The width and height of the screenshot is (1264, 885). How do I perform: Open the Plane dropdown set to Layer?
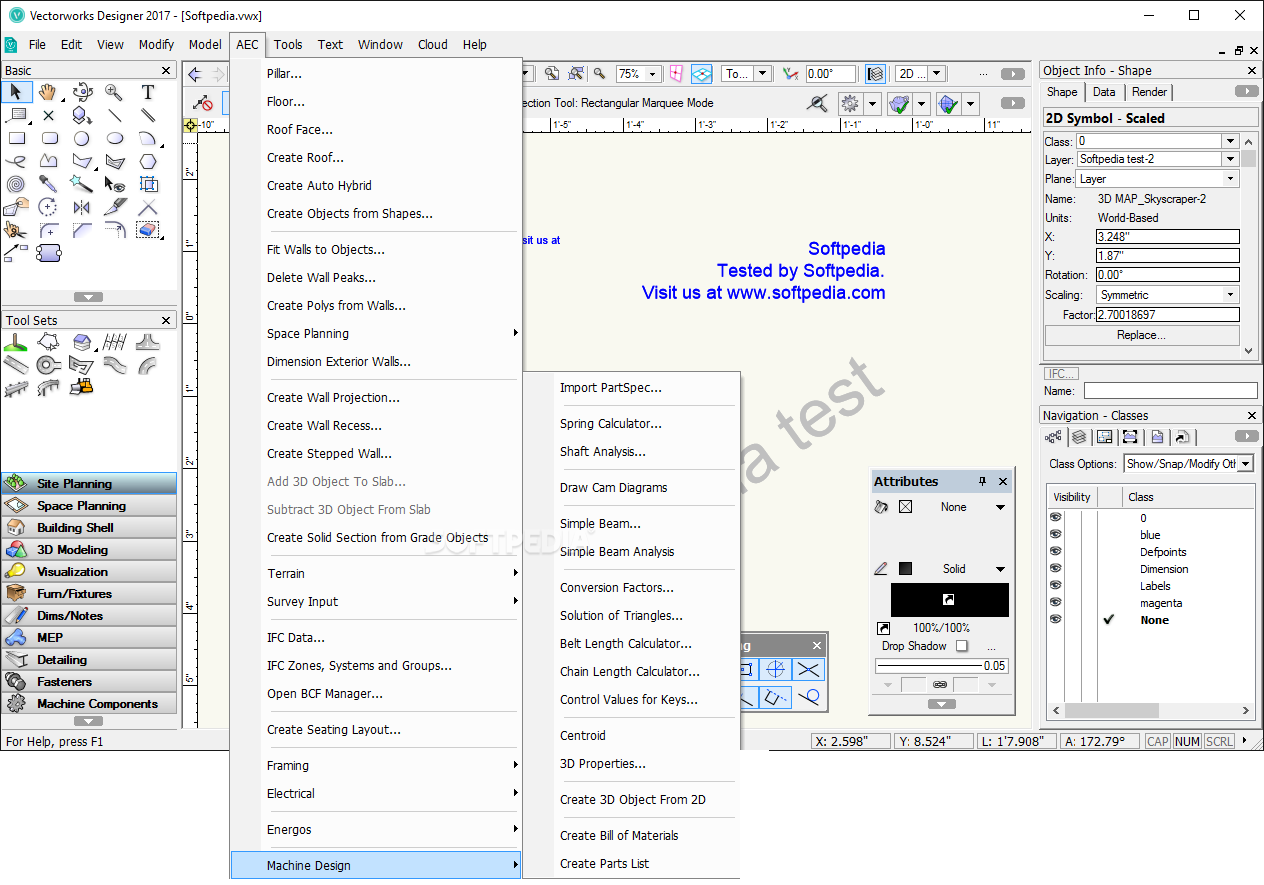pos(1231,179)
